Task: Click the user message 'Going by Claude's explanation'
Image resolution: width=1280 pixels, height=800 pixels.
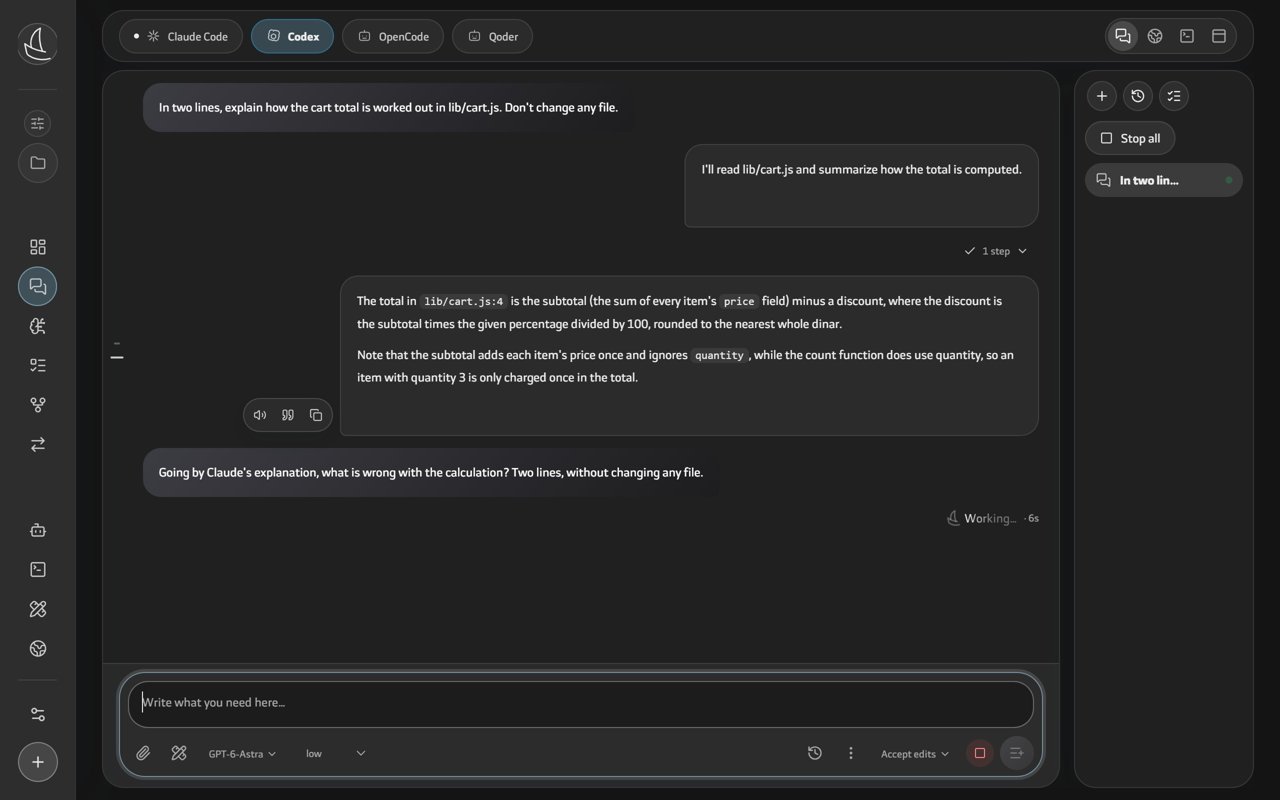Action: 431,472
